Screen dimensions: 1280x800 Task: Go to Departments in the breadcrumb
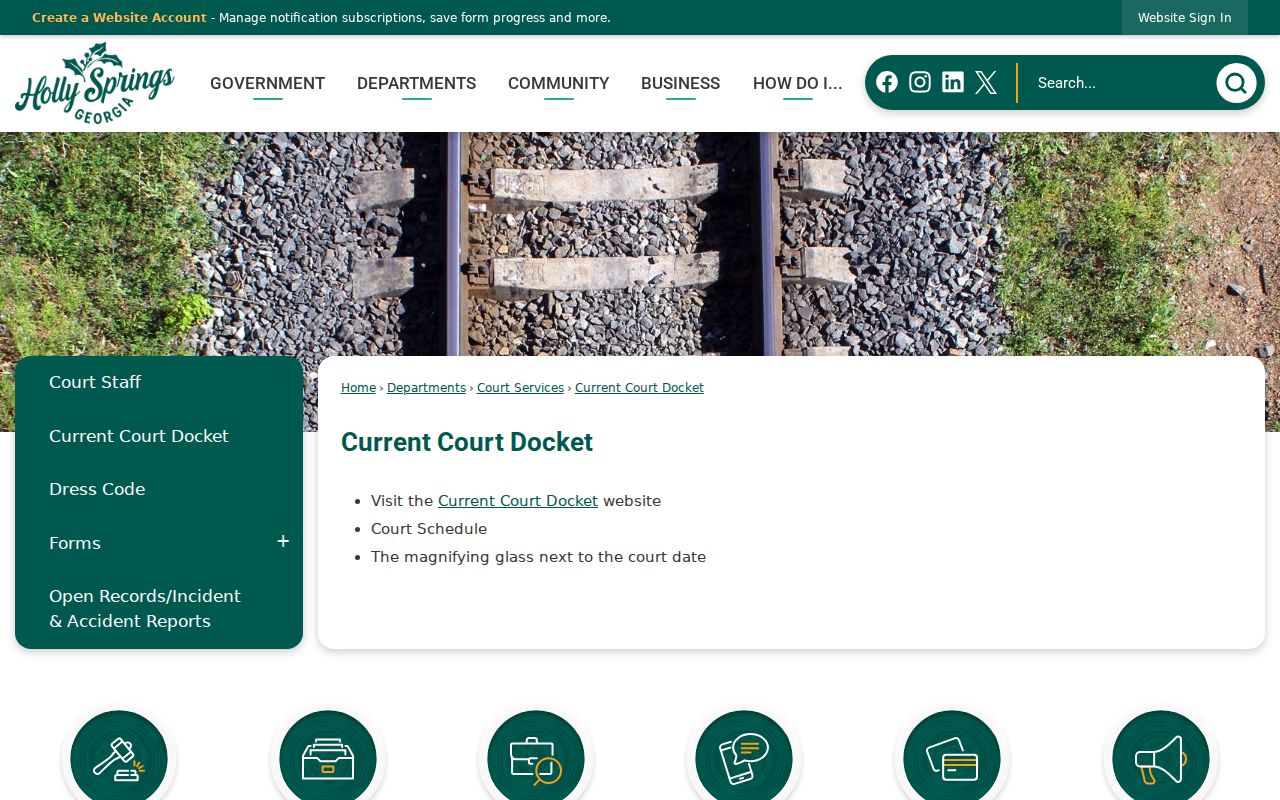[426, 388]
